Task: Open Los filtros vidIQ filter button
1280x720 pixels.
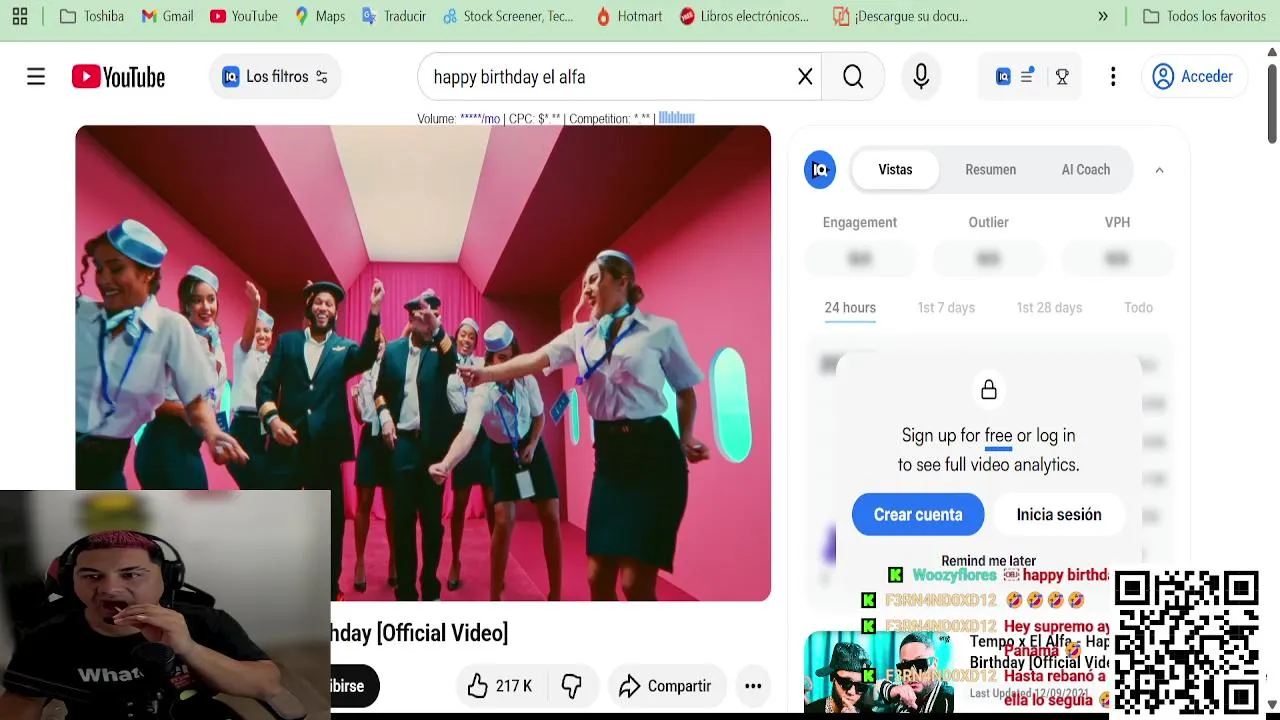Action: [x=275, y=77]
